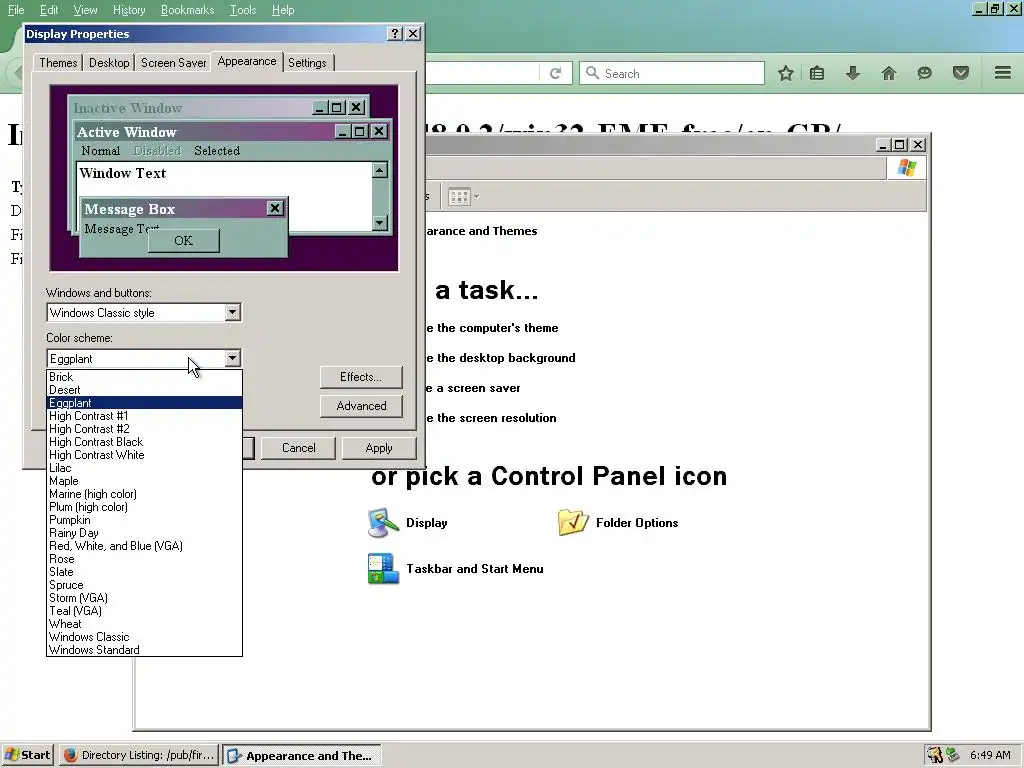Click the Selected item in preview menu
Viewport: 1024px width, 768px height.
(217, 151)
